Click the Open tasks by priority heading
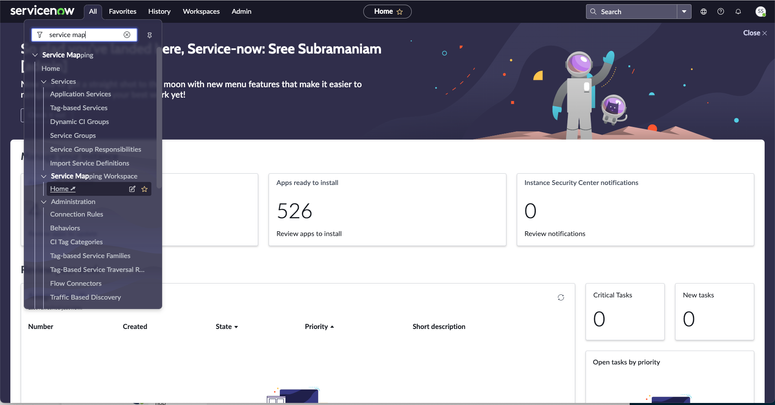Screen dimensions: 775x405 coord(626,362)
